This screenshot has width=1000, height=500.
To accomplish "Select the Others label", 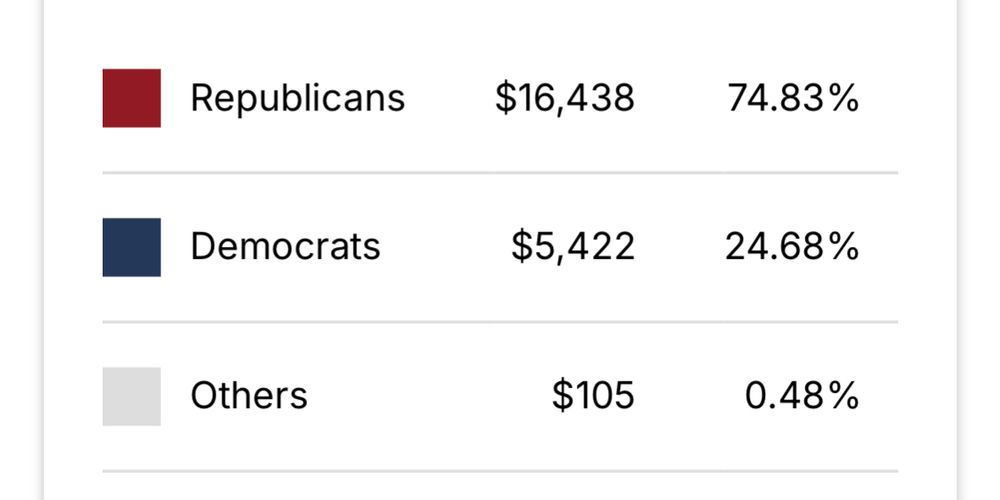I will 249,395.
